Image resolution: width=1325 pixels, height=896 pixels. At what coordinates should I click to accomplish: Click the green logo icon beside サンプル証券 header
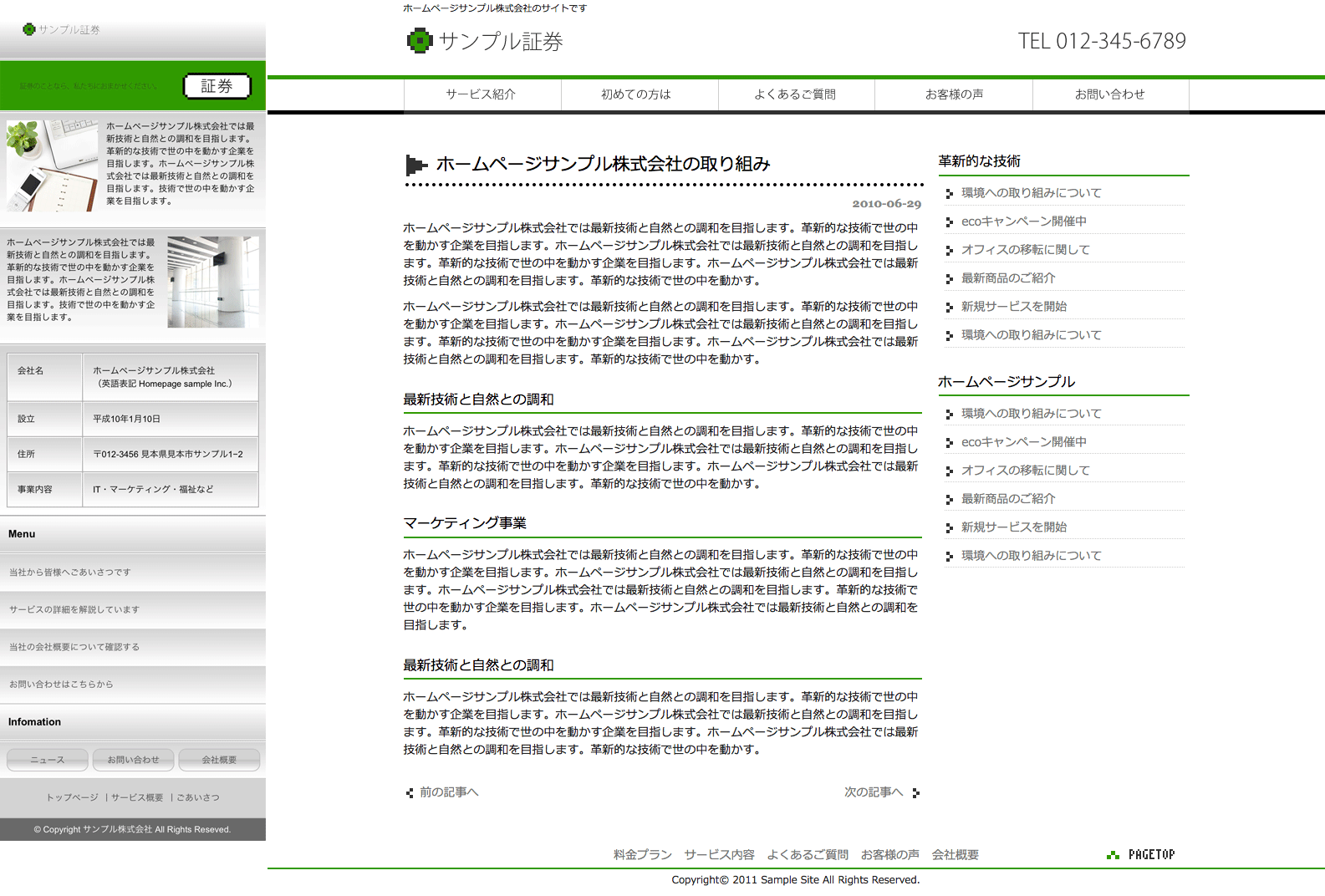click(x=419, y=41)
